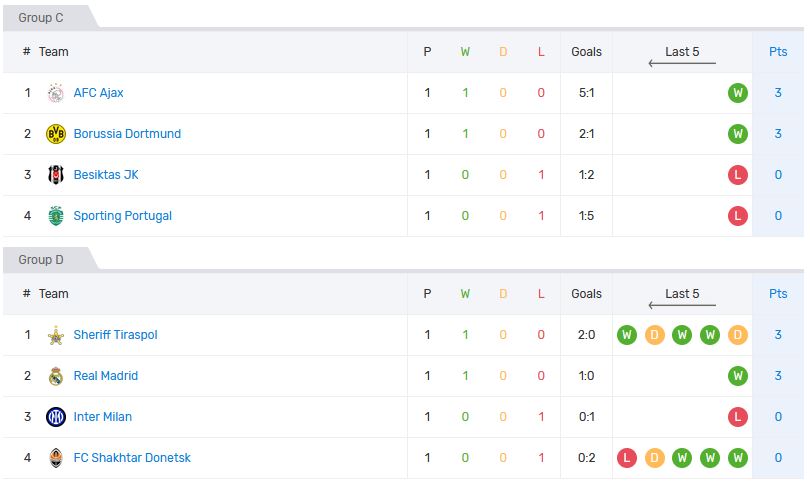The width and height of the screenshot is (810, 483).
Task: Select the Group D tab
Action: (41, 260)
